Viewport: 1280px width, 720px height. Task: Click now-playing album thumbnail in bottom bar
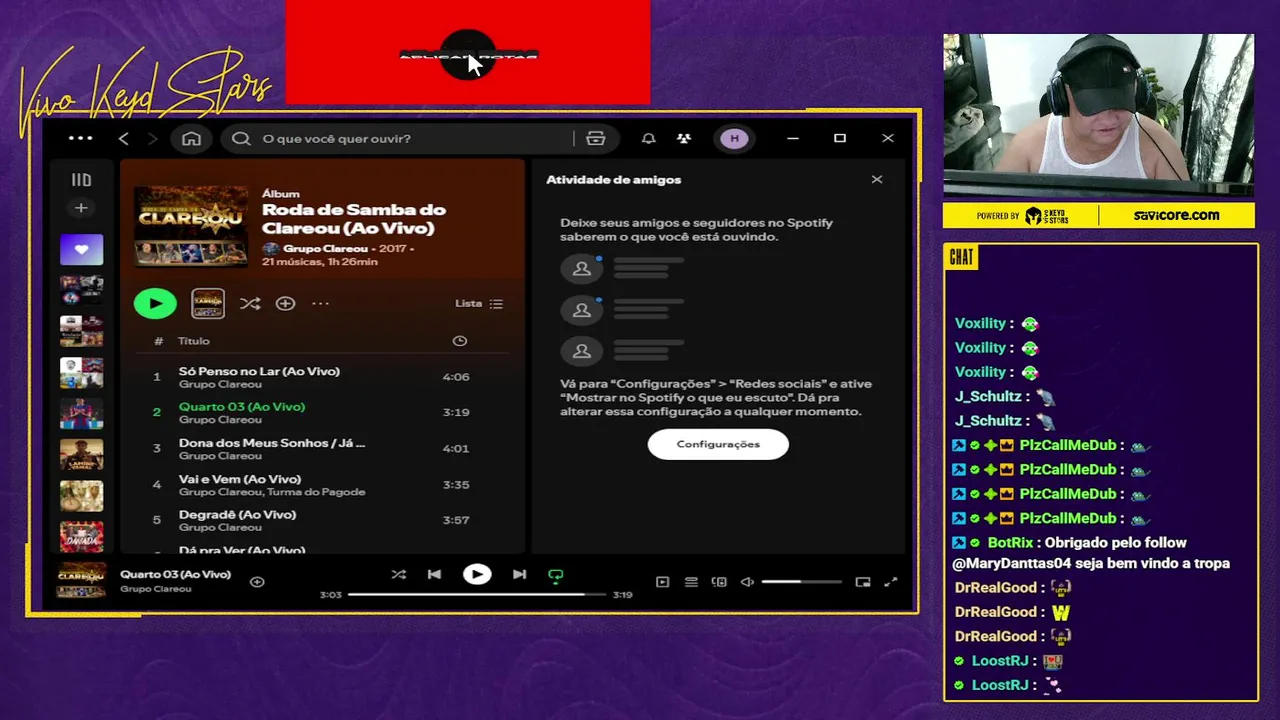point(81,580)
